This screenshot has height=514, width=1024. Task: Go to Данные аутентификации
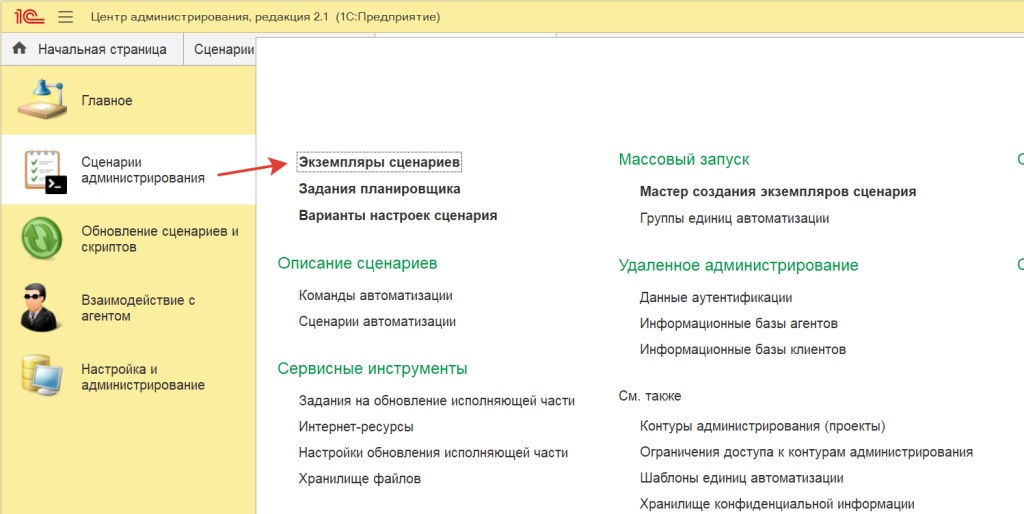tap(716, 297)
